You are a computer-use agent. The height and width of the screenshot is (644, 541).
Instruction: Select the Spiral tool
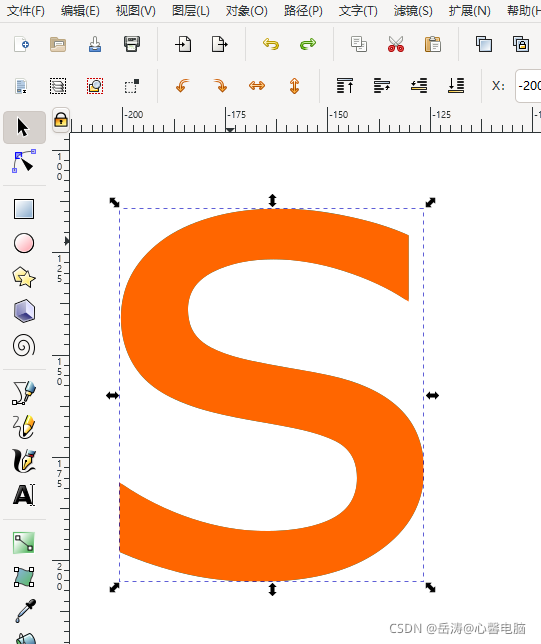(24, 345)
